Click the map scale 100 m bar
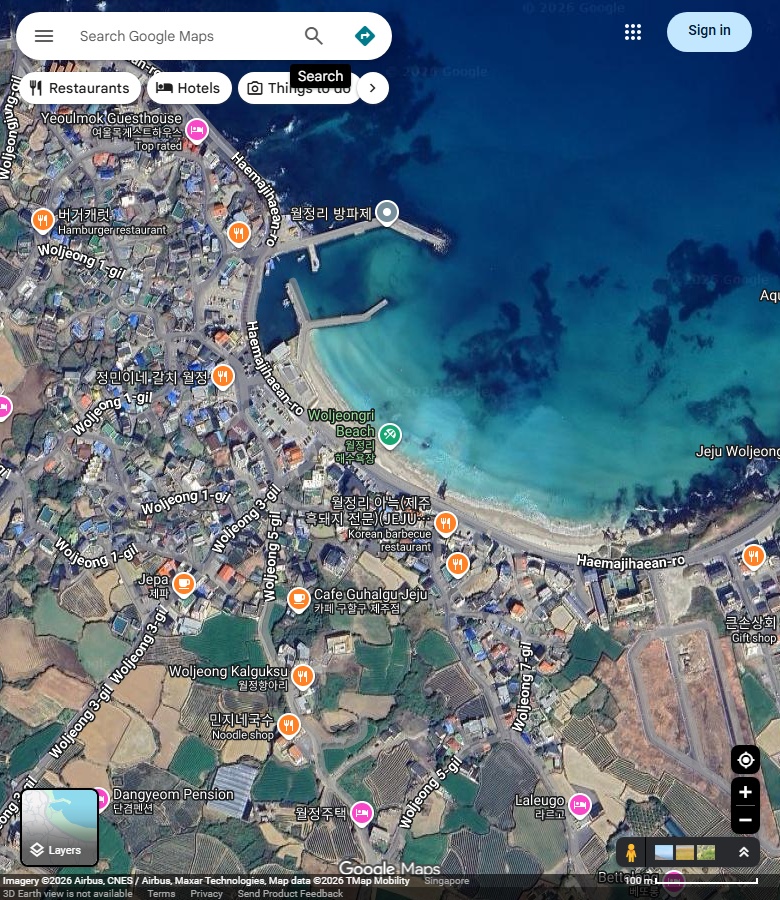This screenshot has width=780, height=900. tap(690, 880)
